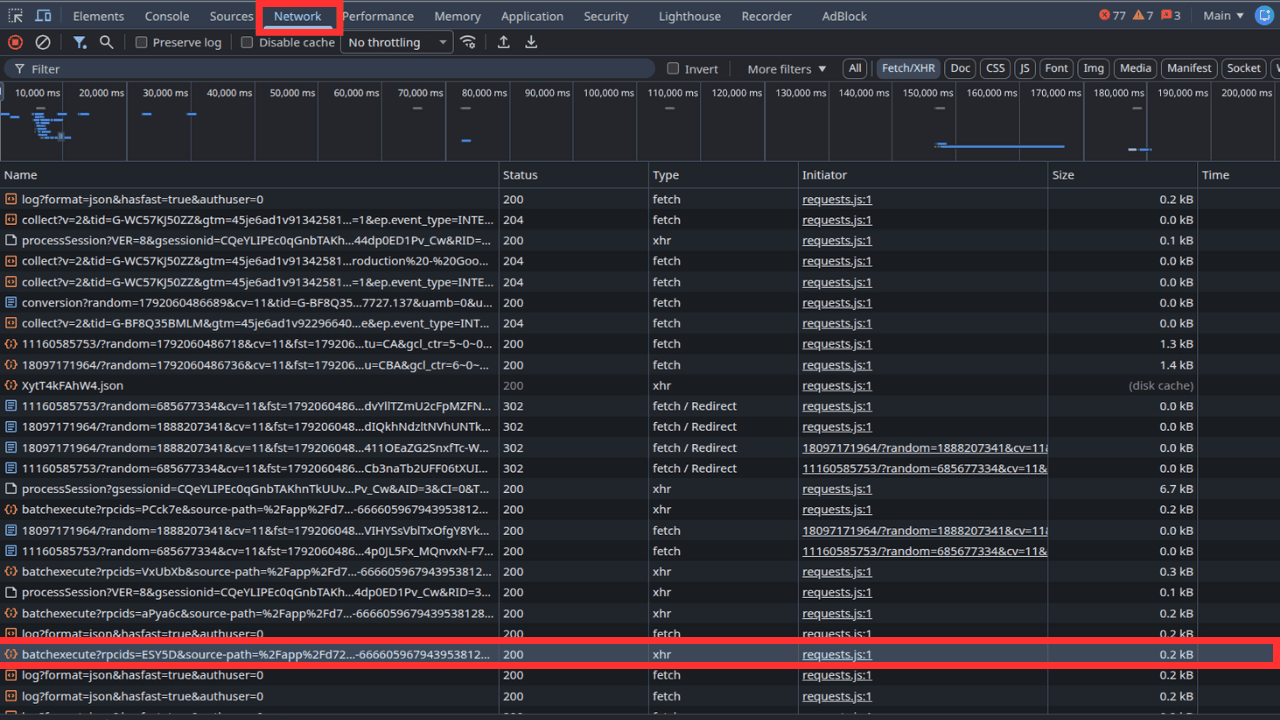Click the icon beside batchexecute?rpcids=ESY5D row
Image resolution: width=1280 pixels, height=720 pixels.
11,655
